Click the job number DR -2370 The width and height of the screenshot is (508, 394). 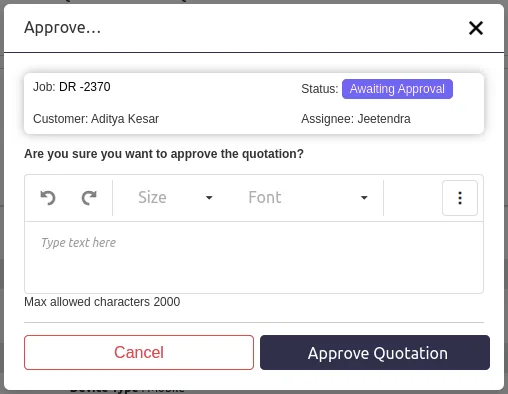(x=85, y=87)
